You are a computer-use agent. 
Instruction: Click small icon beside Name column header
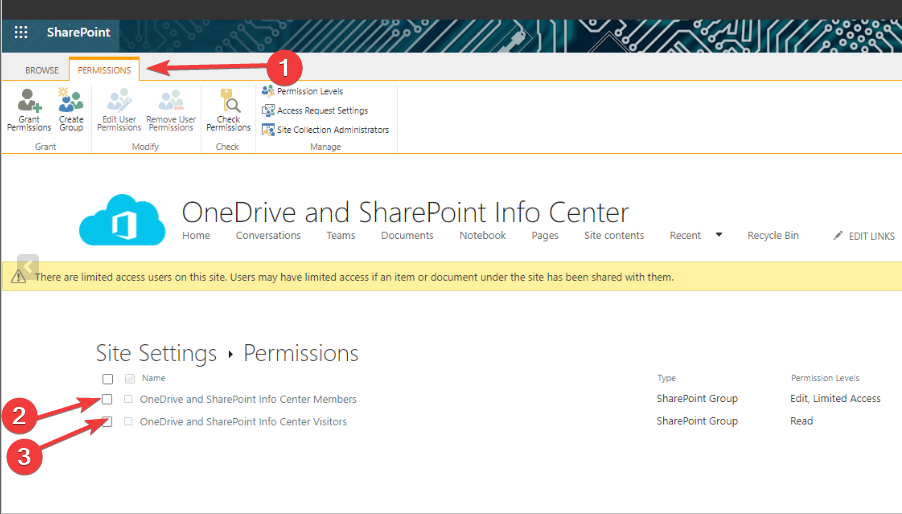coord(130,378)
